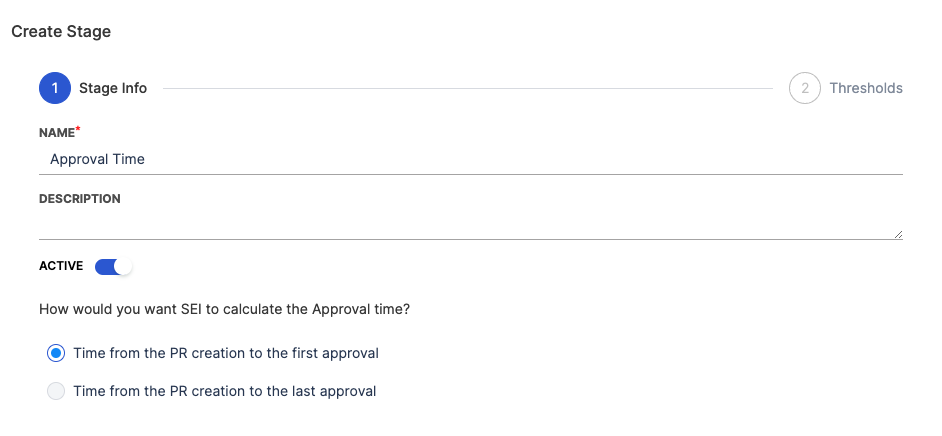The height and width of the screenshot is (436, 942).
Task: Go to the Thresholds step
Action: [865, 88]
